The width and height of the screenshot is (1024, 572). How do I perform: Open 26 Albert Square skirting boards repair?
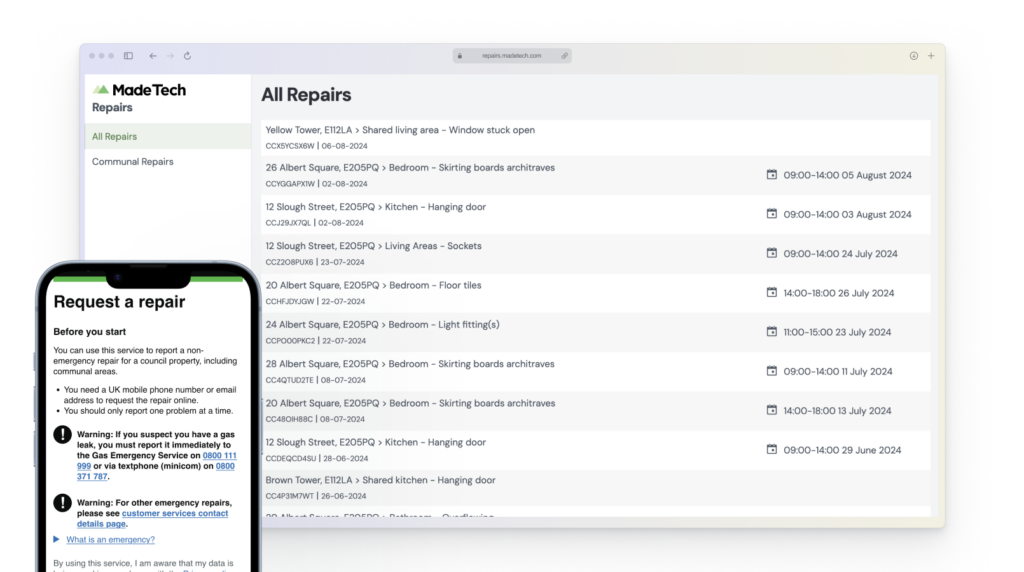tap(596, 175)
